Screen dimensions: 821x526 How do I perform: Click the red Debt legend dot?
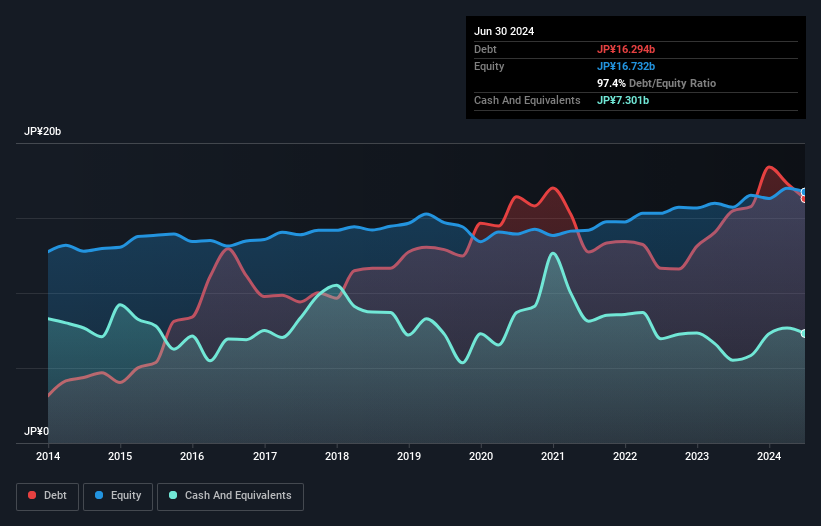click(32, 495)
